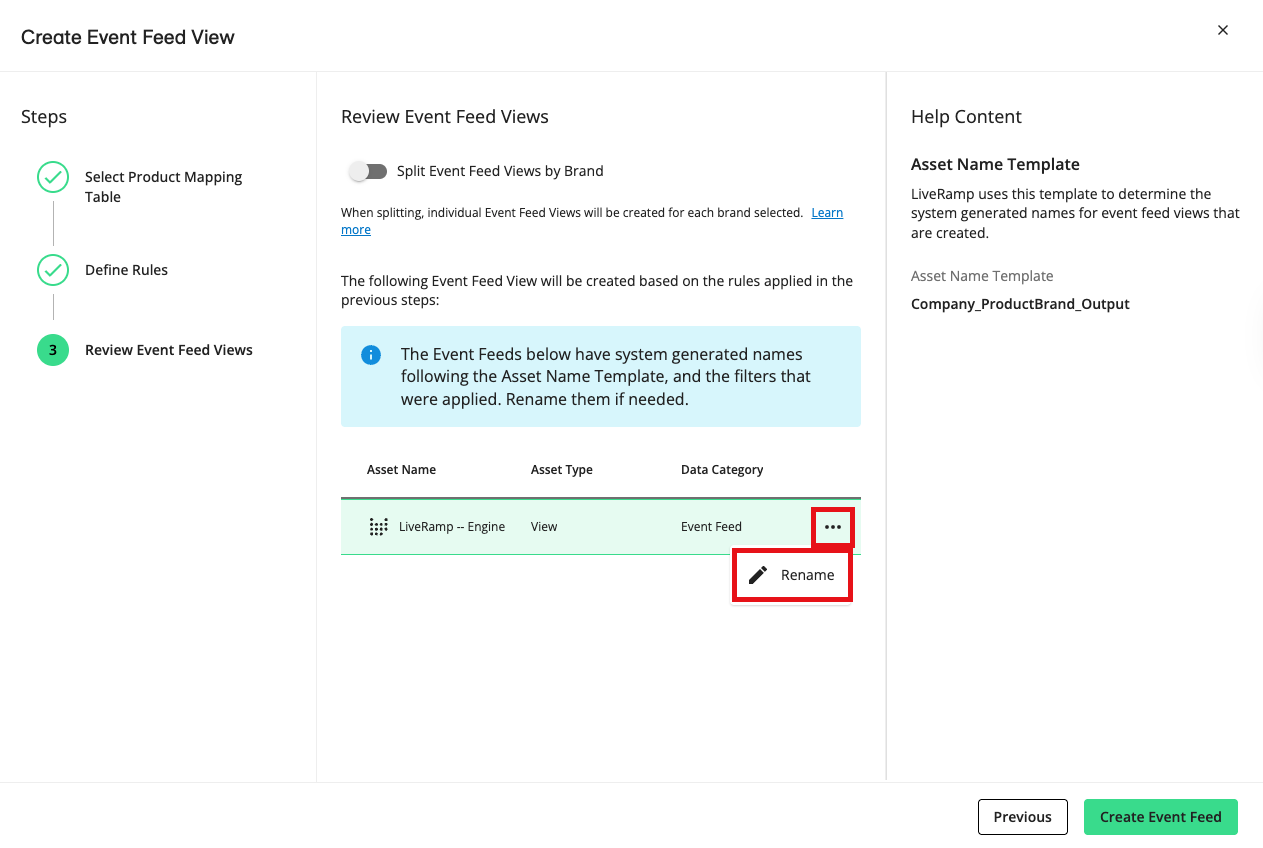Choose the Rename menu text

pyautogui.click(x=807, y=575)
